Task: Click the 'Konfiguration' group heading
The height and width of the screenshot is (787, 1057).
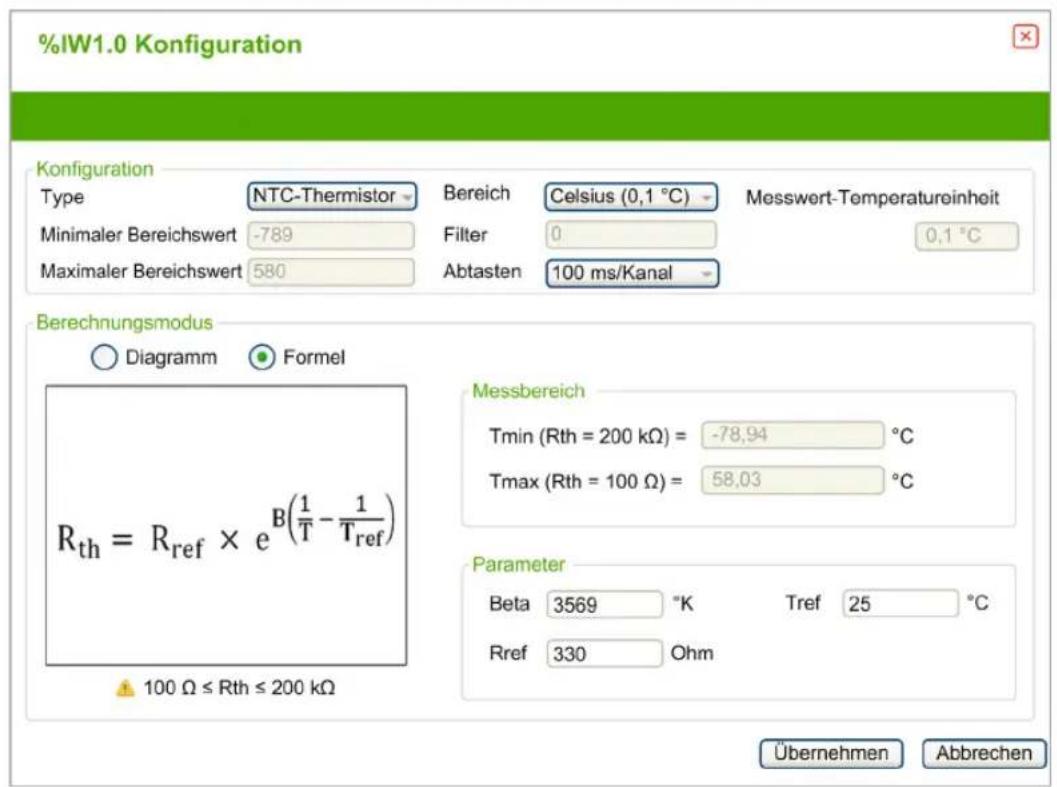Action: pos(95,169)
